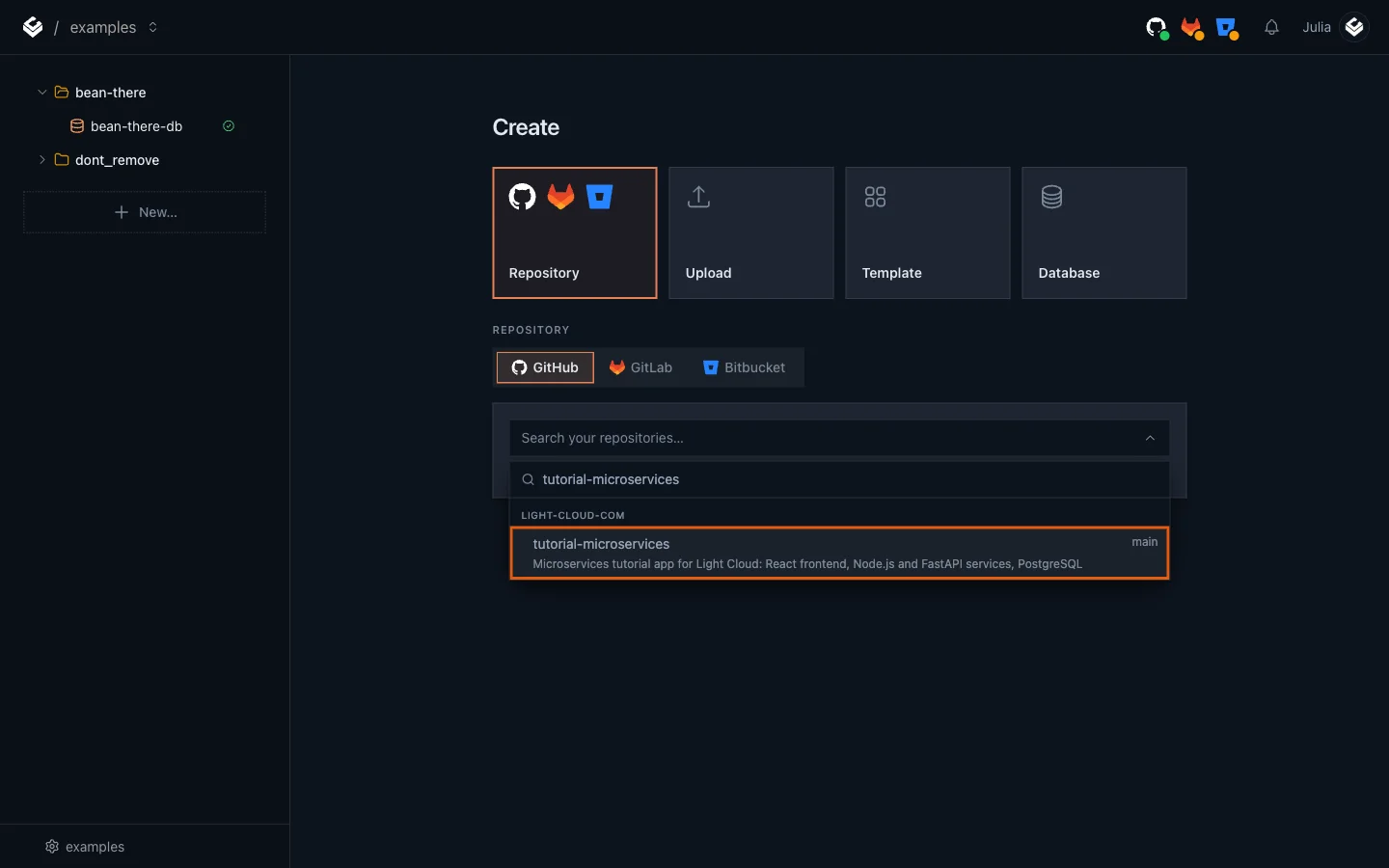Image resolution: width=1389 pixels, height=868 pixels.
Task: Click the Light Cloud logo in header
Action: click(33, 27)
